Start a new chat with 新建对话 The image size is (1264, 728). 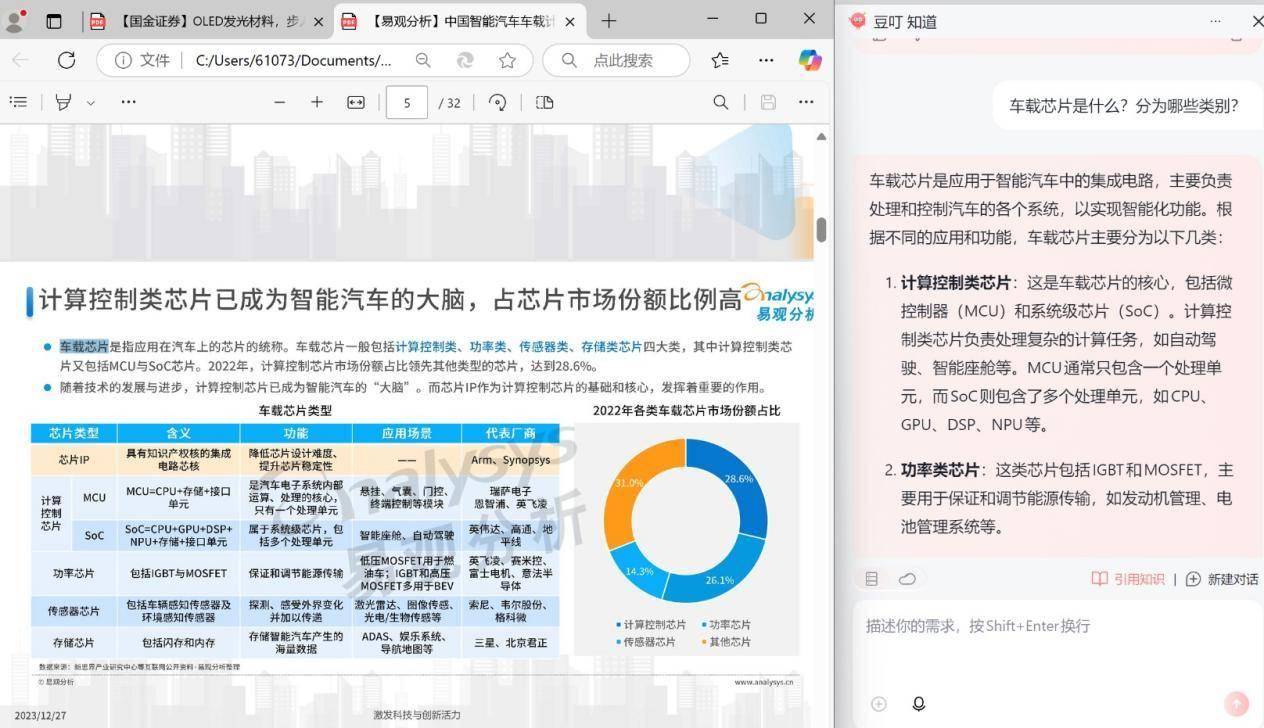coord(1221,579)
